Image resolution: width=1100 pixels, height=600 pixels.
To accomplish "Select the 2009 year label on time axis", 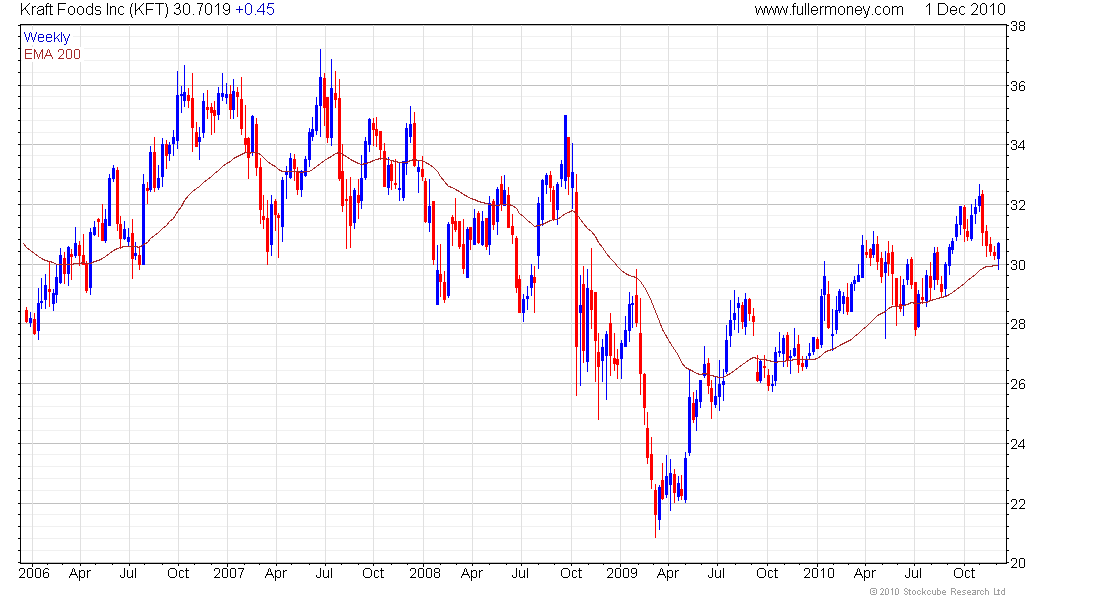I will coord(622,573).
